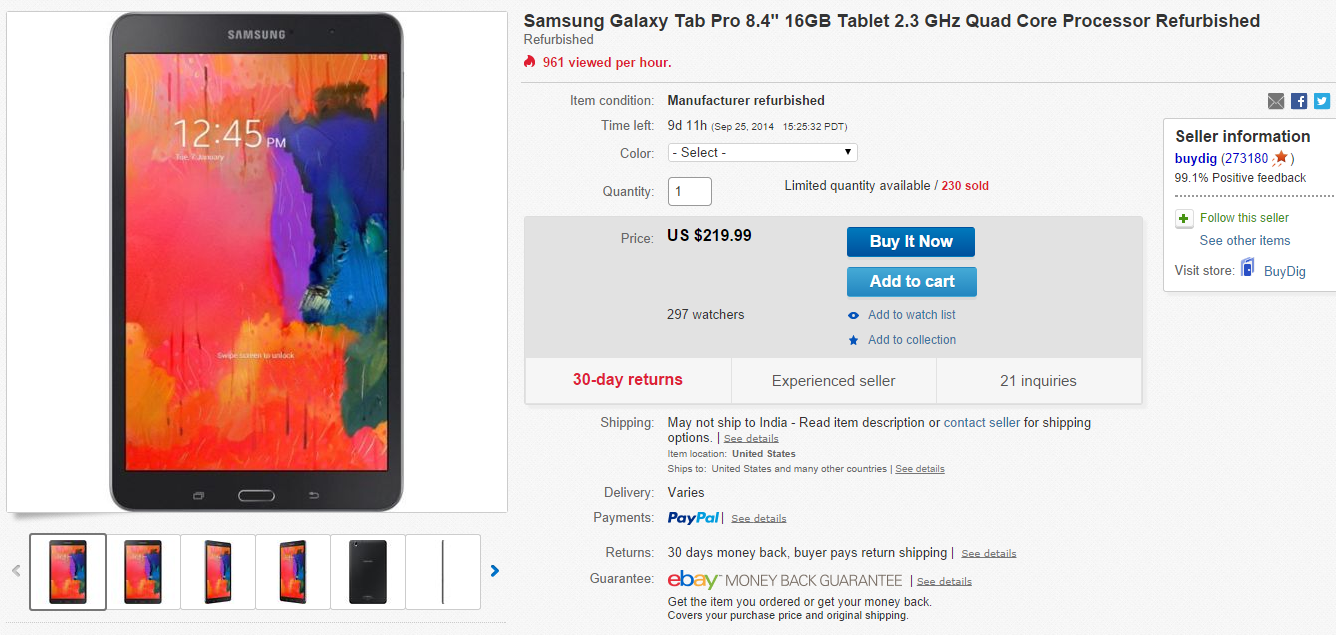Click the star icon for collection

tap(853, 341)
